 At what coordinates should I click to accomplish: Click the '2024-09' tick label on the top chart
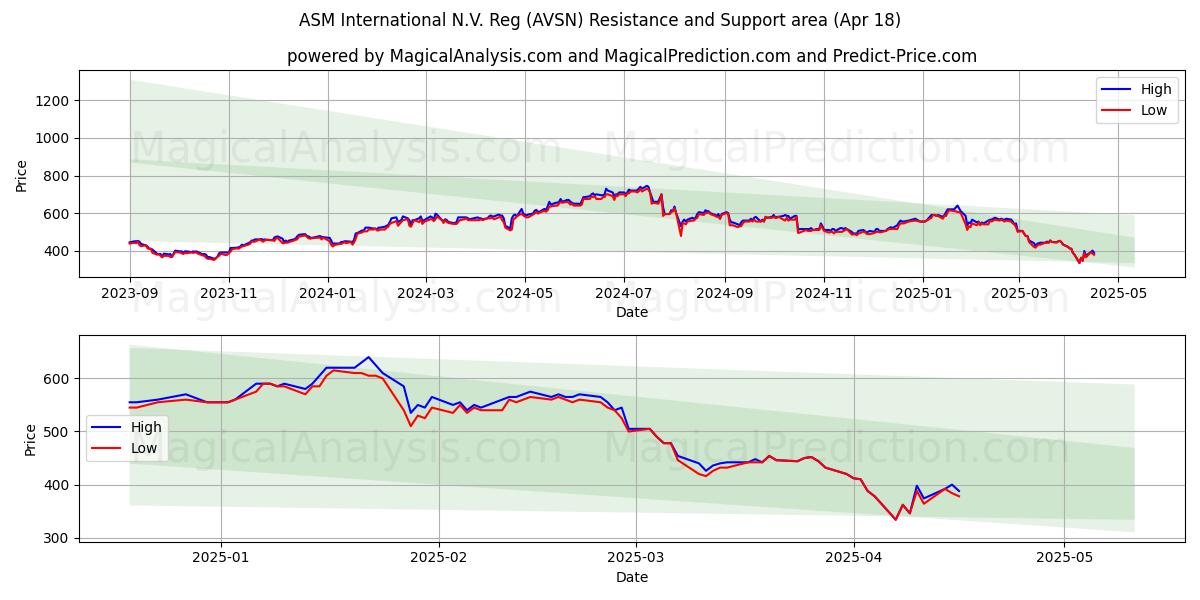pyautogui.click(x=724, y=292)
